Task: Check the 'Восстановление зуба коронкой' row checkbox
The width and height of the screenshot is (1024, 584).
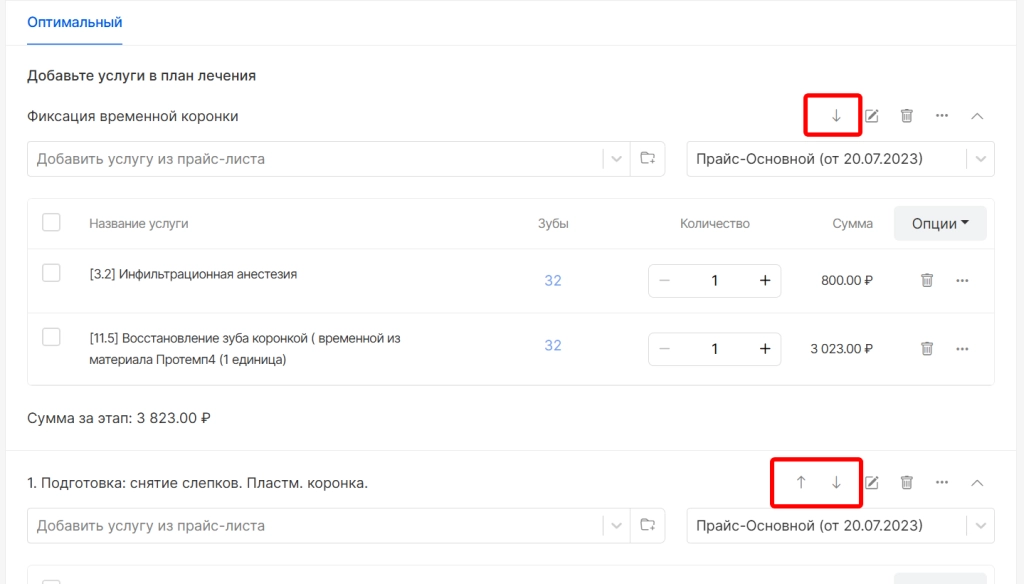Action: coord(51,337)
